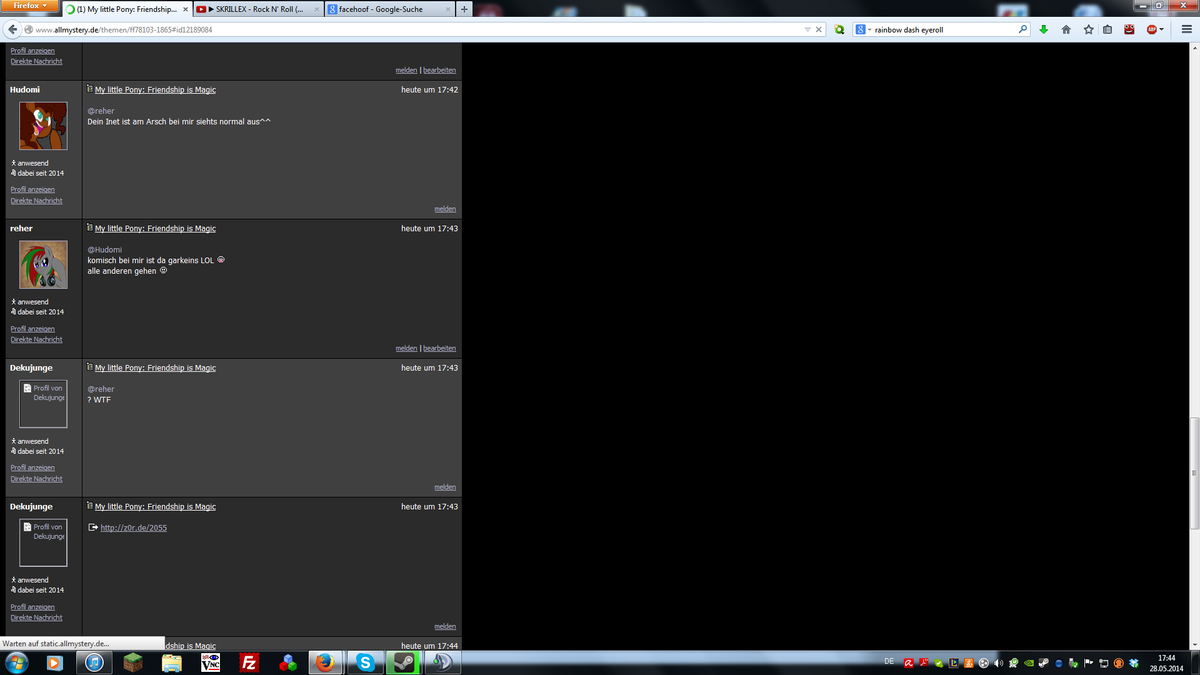Switch to the SKRILLEX Rock N' Roll tab
The image size is (1200, 675).
(x=257, y=9)
